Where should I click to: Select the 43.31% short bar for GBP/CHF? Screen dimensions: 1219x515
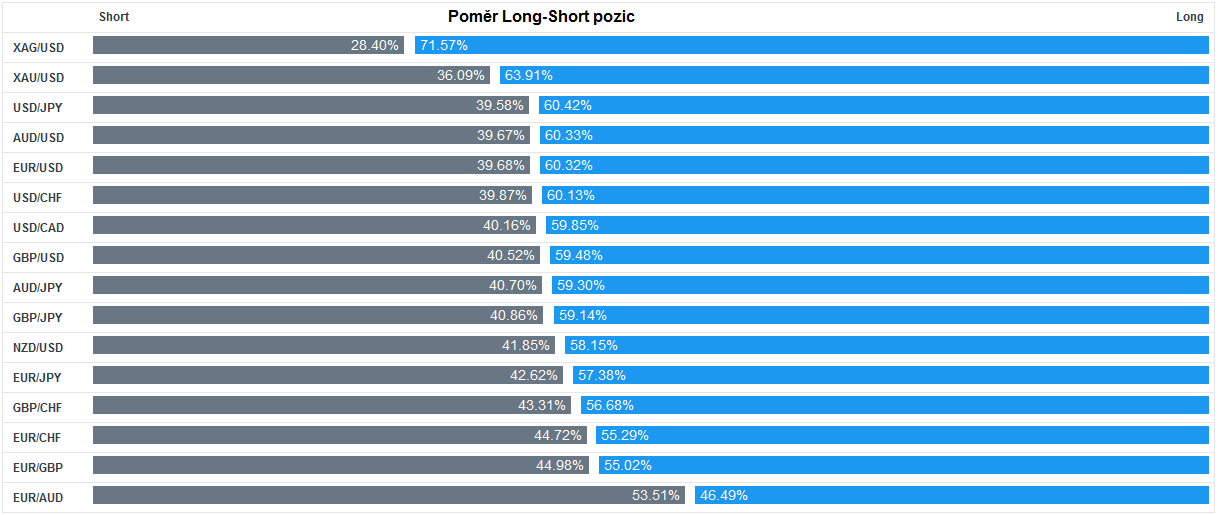click(331, 405)
